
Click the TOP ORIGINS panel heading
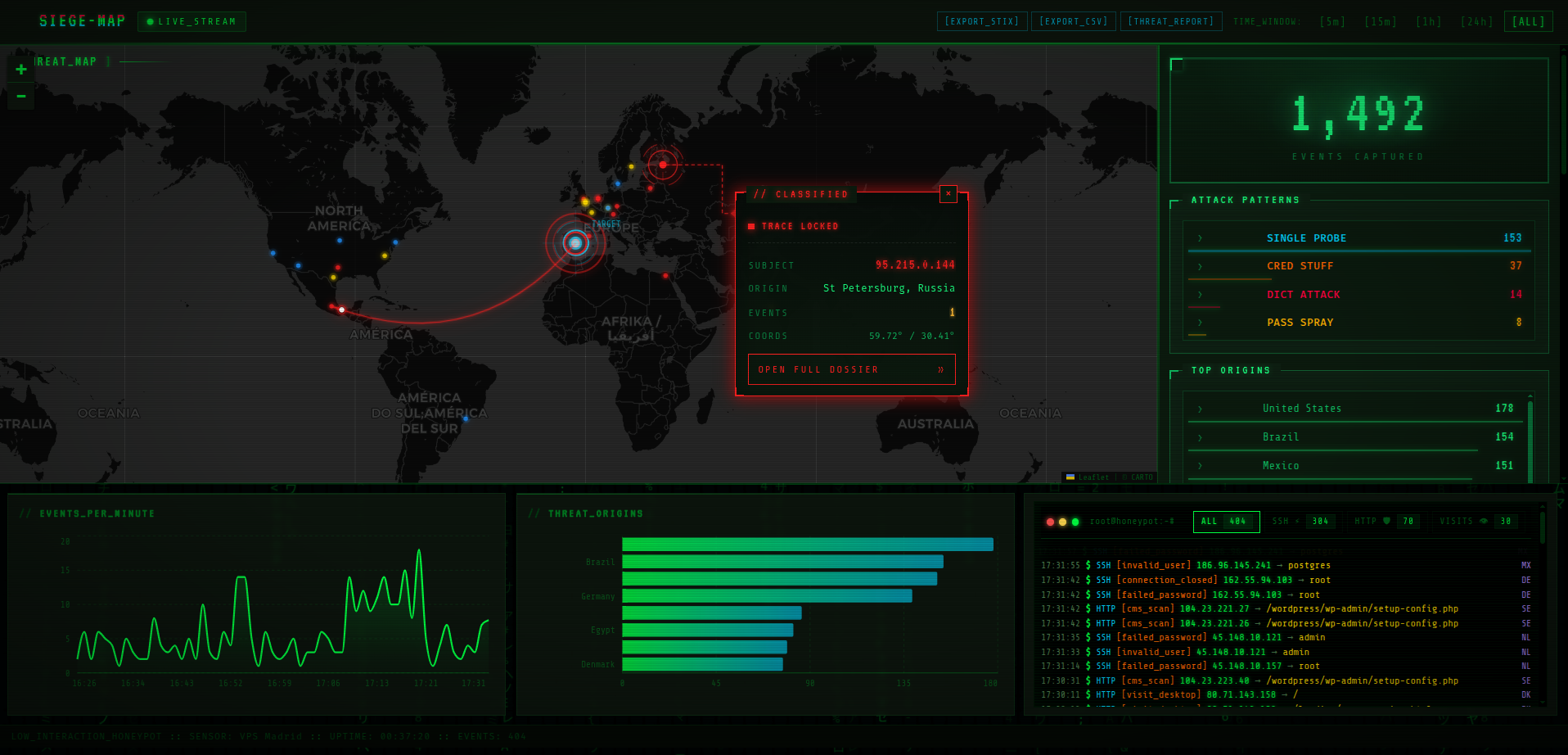(x=1231, y=371)
